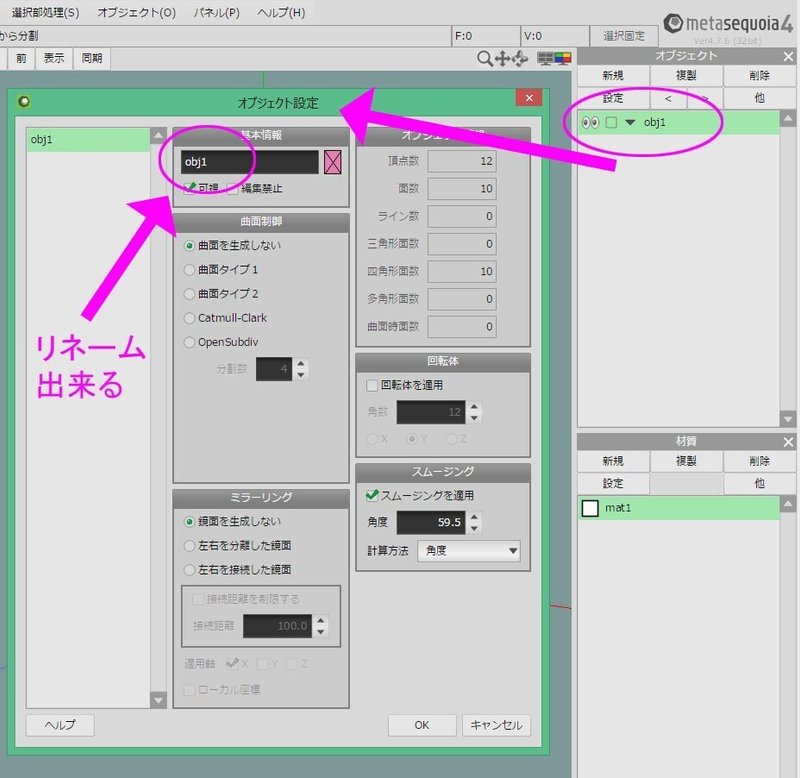This screenshot has width=800, height=778.
Task: Open the 計算方法 dropdown showing 角度
Action: 469,551
